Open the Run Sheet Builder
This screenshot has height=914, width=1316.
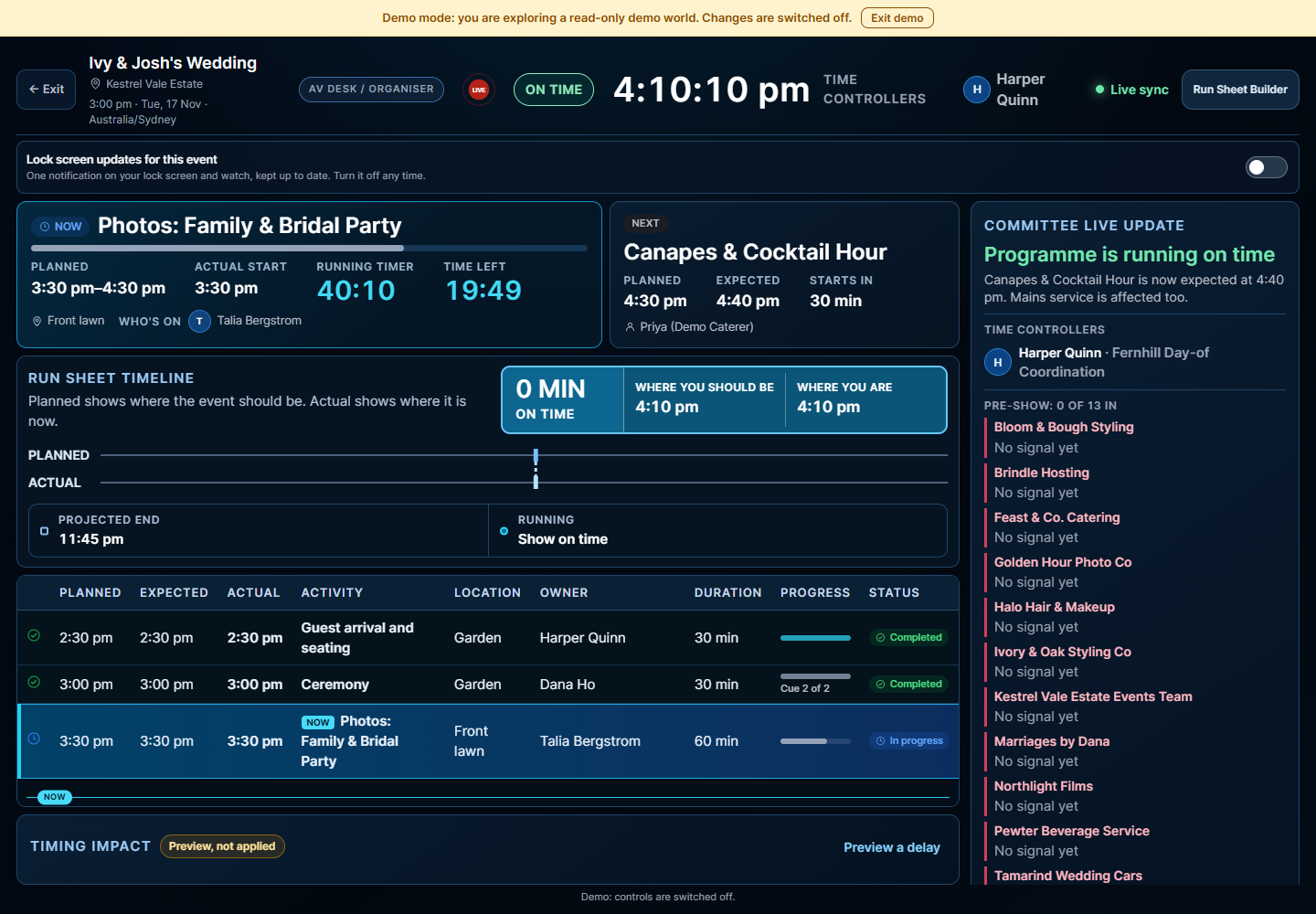coord(1240,90)
